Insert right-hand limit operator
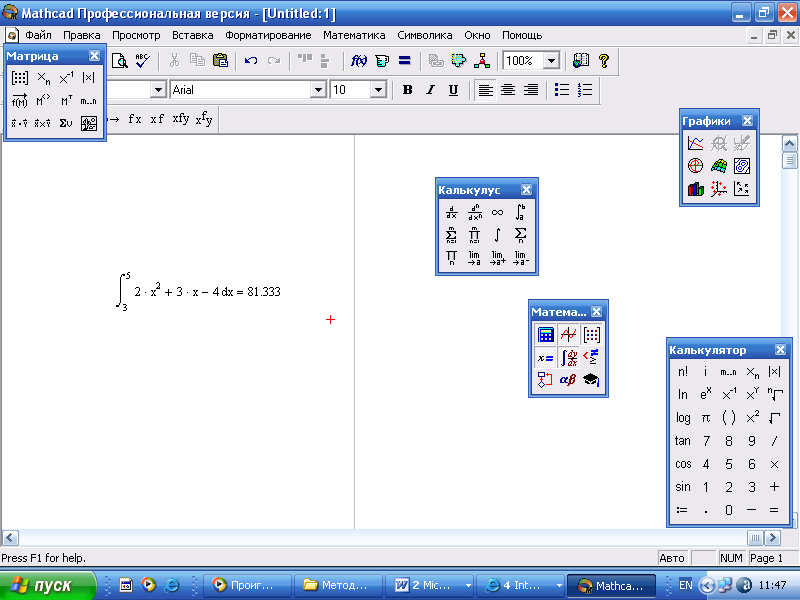 (497, 257)
